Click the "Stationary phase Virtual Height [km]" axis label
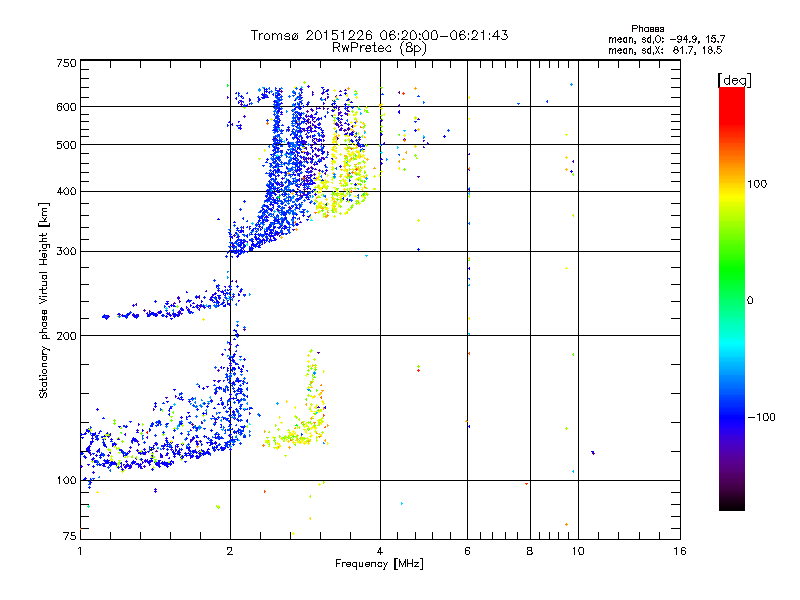Viewport: 800px width, 600px height. tap(44, 300)
